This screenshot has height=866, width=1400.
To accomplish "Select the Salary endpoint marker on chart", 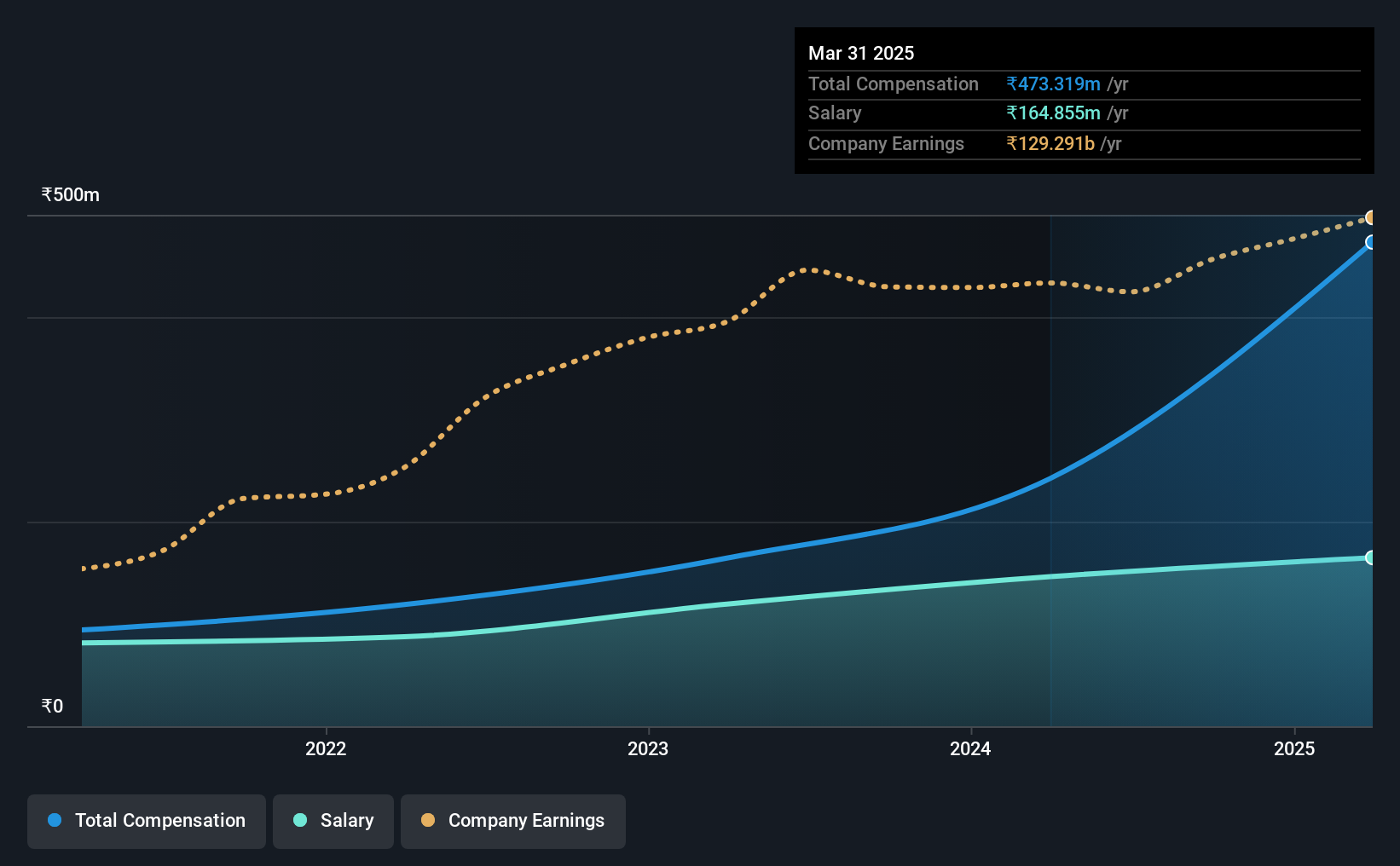I will 1371,557.
